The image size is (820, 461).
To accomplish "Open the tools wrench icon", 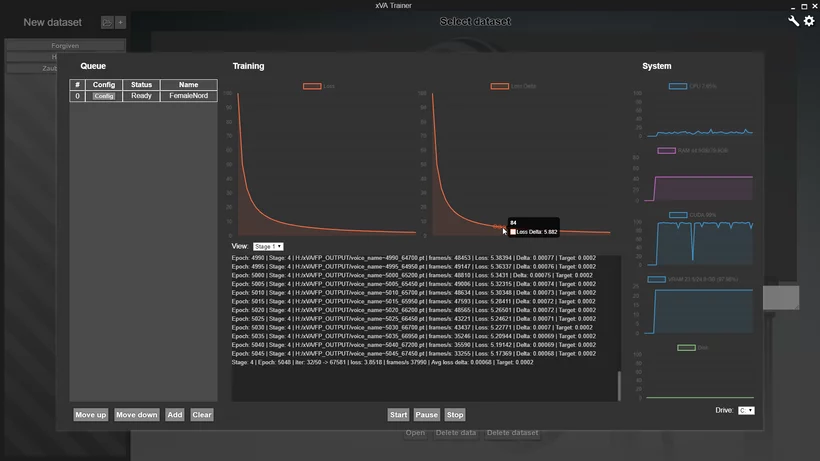I will (x=793, y=21).
